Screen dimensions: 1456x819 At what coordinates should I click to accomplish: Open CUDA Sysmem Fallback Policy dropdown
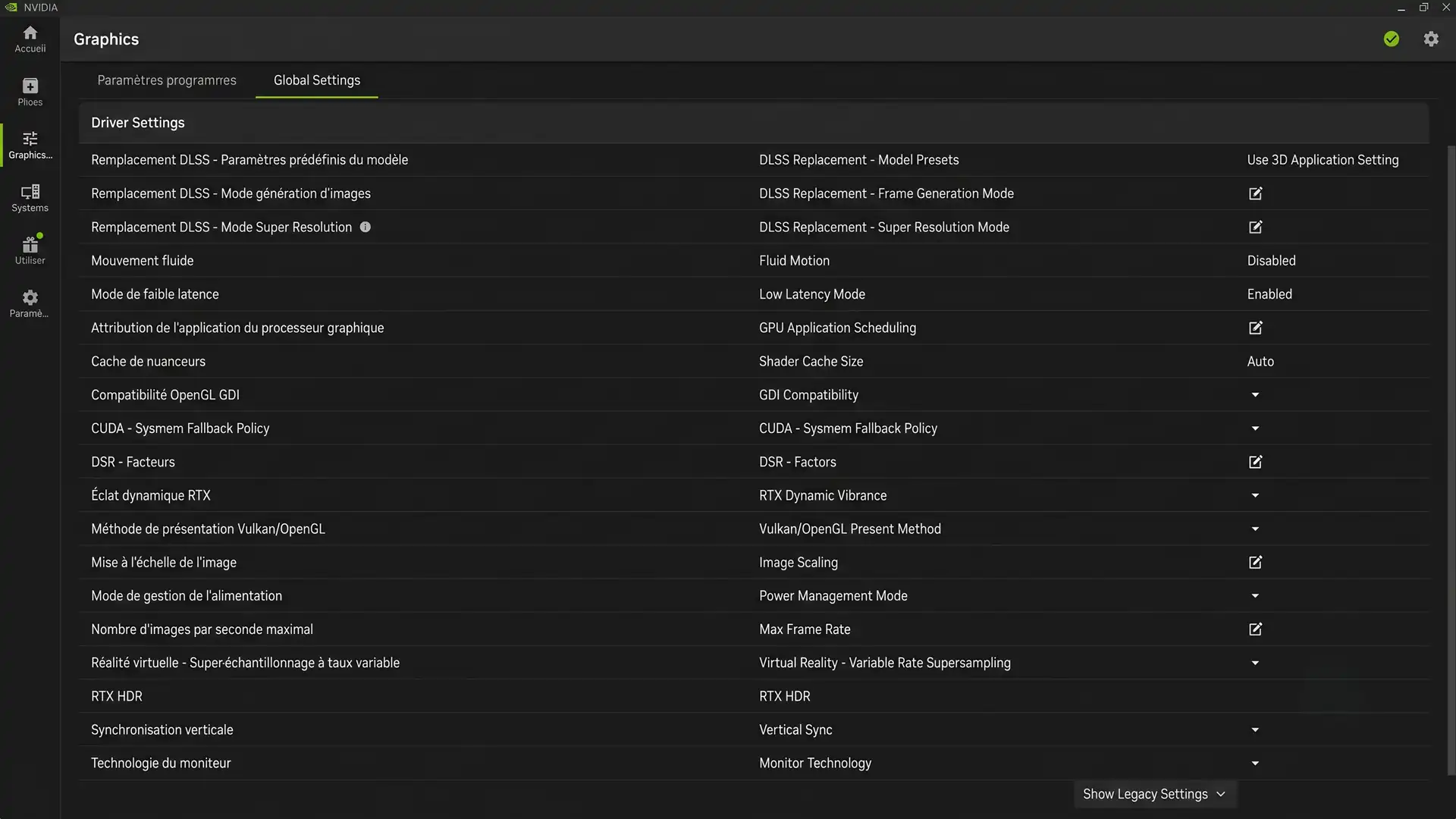click(1255, 428)
